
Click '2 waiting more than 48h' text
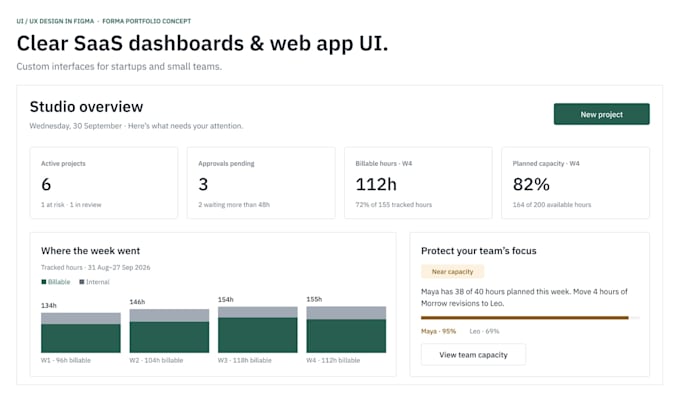pyautogui.click(x=234, y=205)
